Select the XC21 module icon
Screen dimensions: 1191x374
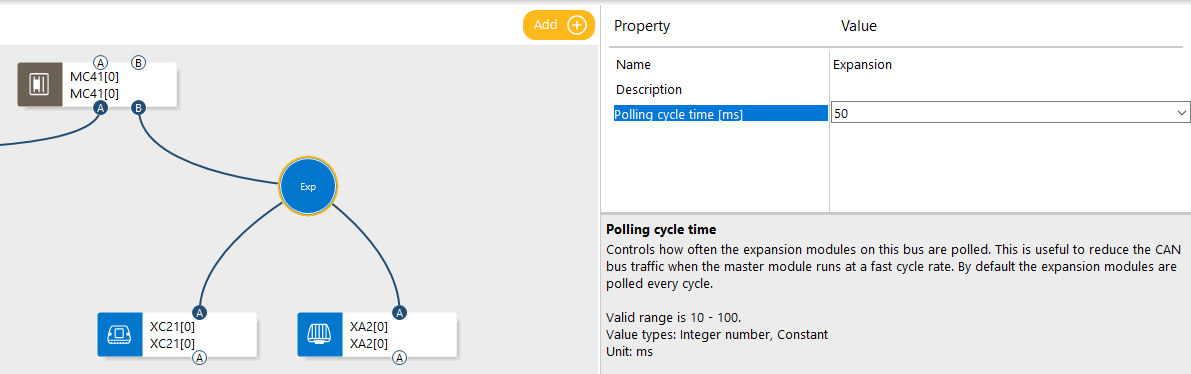click(x=119, y=334)
